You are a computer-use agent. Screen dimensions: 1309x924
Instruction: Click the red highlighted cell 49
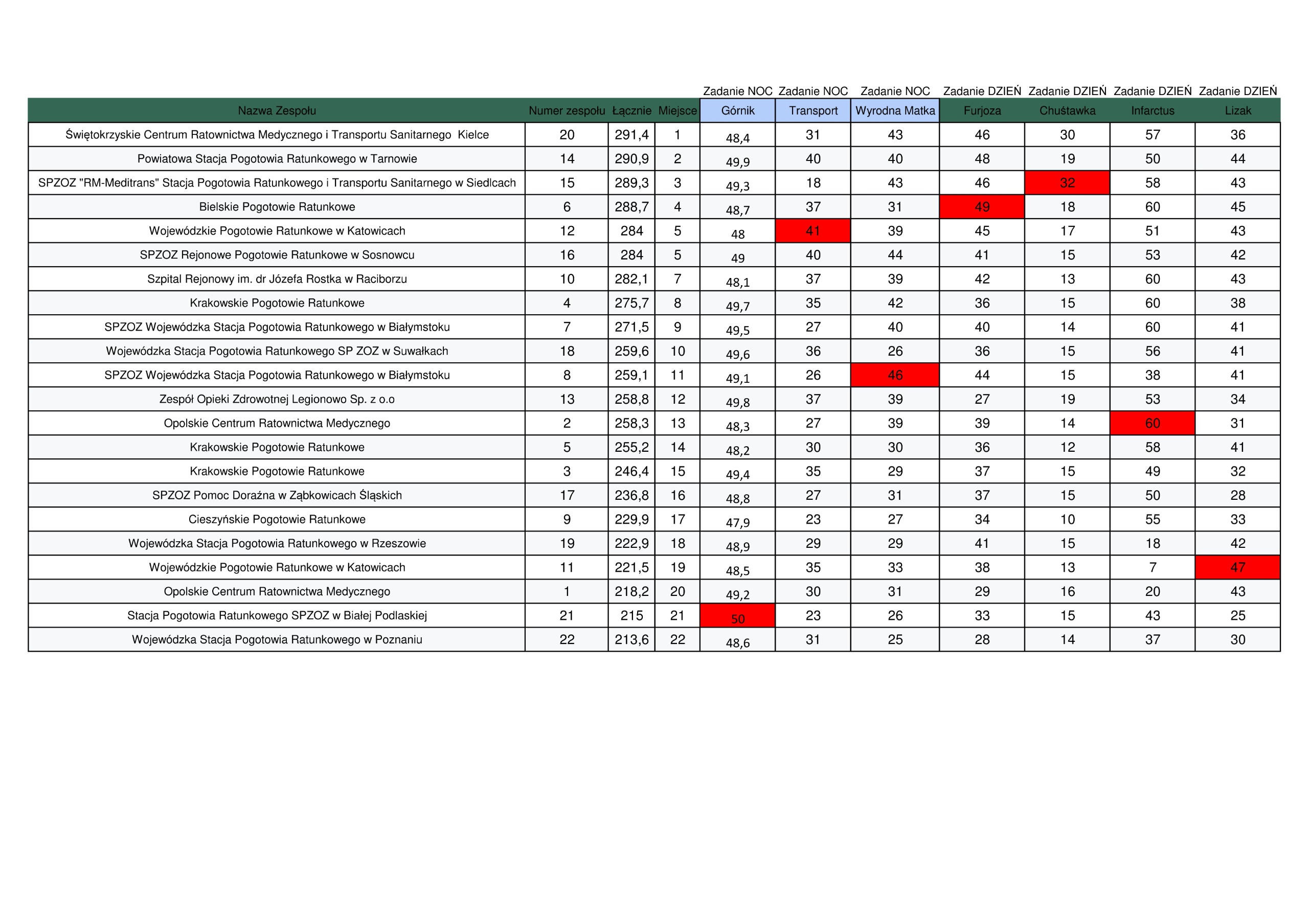(982, 207)
